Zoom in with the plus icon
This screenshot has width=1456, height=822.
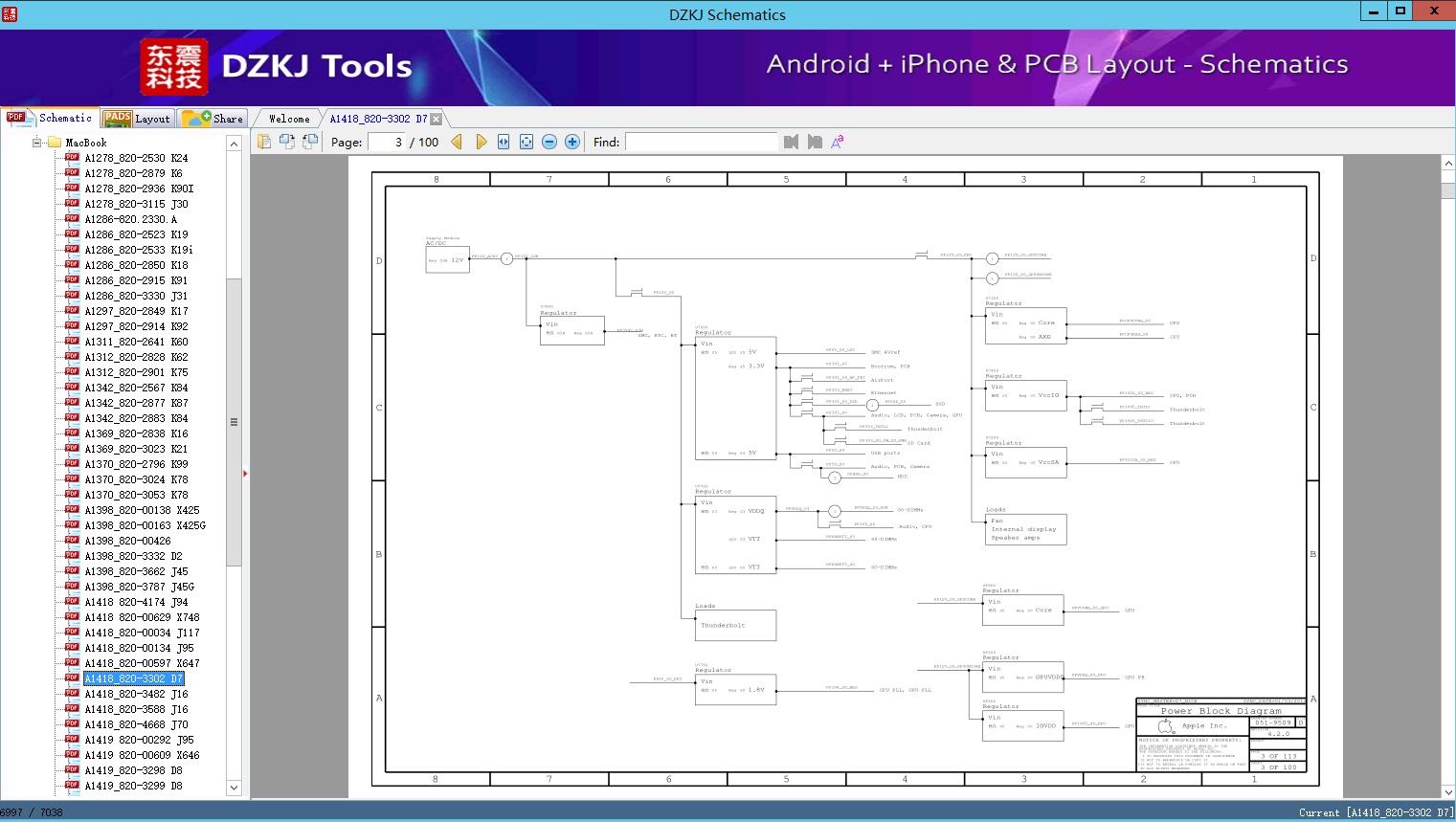tap(572, 142)
